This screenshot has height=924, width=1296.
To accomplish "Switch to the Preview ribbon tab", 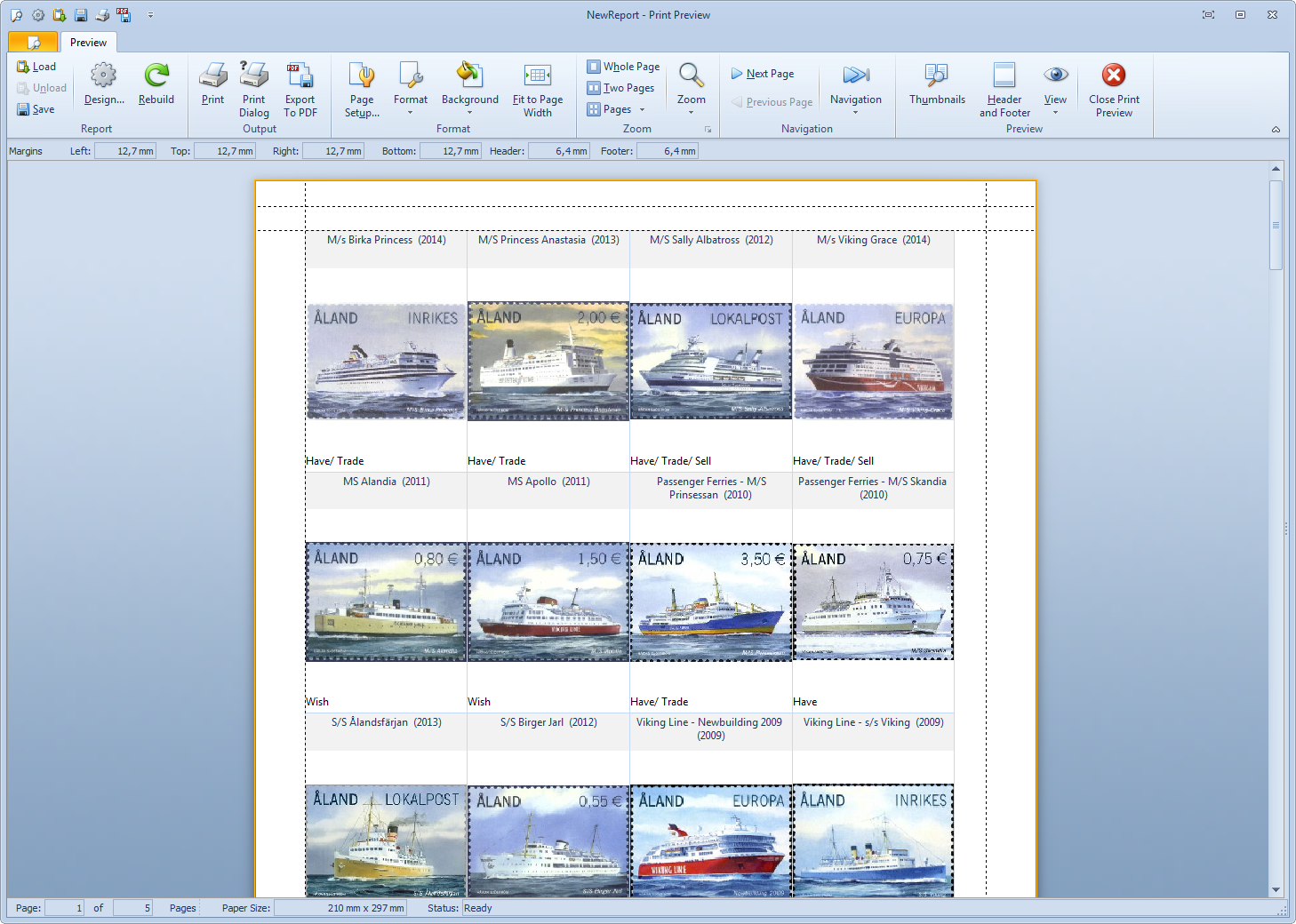I will [88, 43].
